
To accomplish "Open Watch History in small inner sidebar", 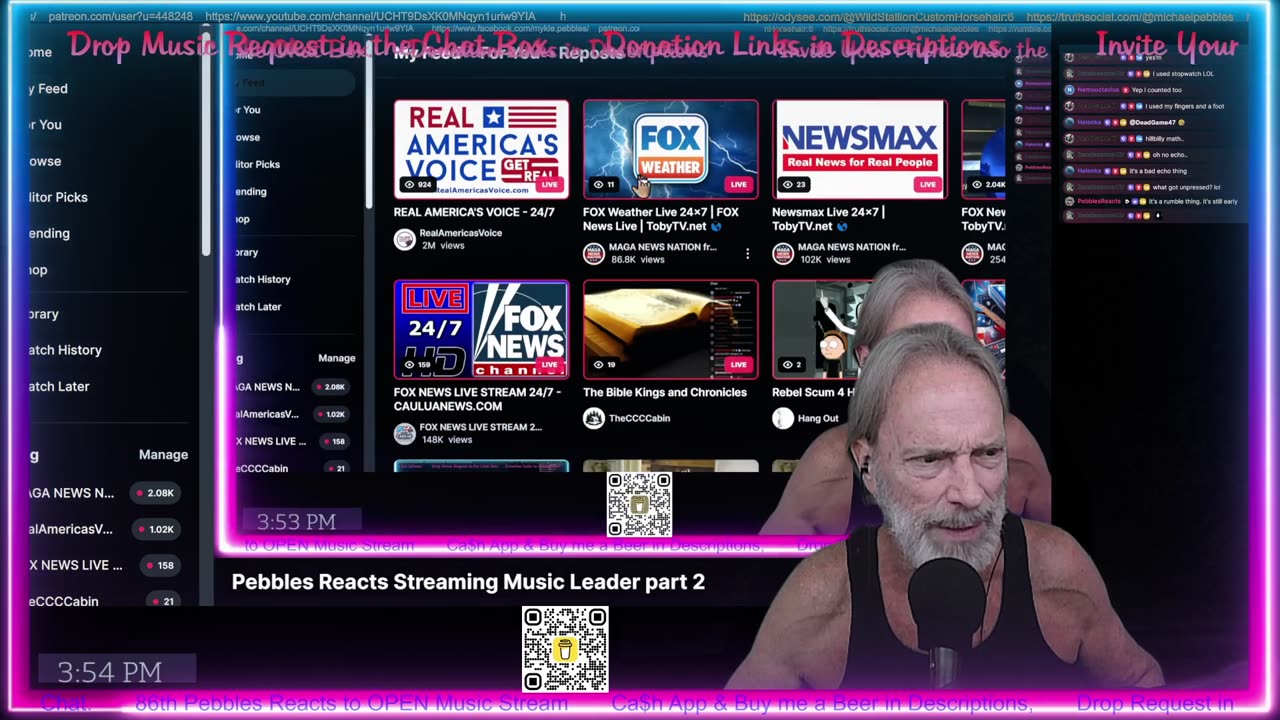I will [263, 279].
